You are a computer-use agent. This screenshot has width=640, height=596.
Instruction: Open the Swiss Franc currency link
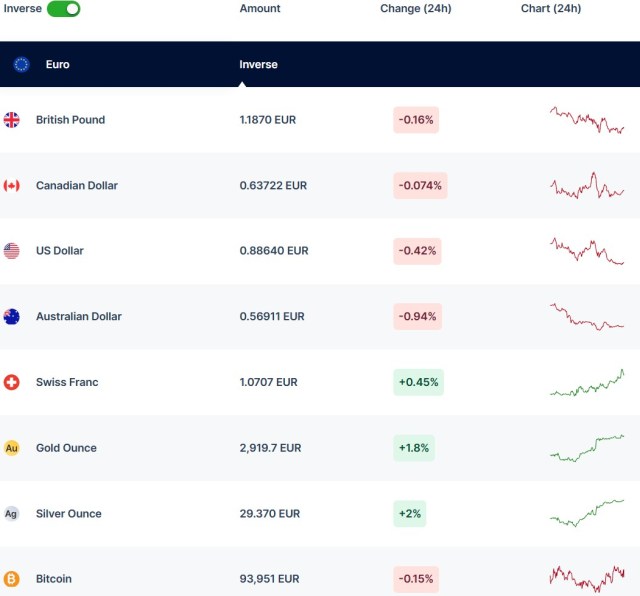tap(67, 382)
